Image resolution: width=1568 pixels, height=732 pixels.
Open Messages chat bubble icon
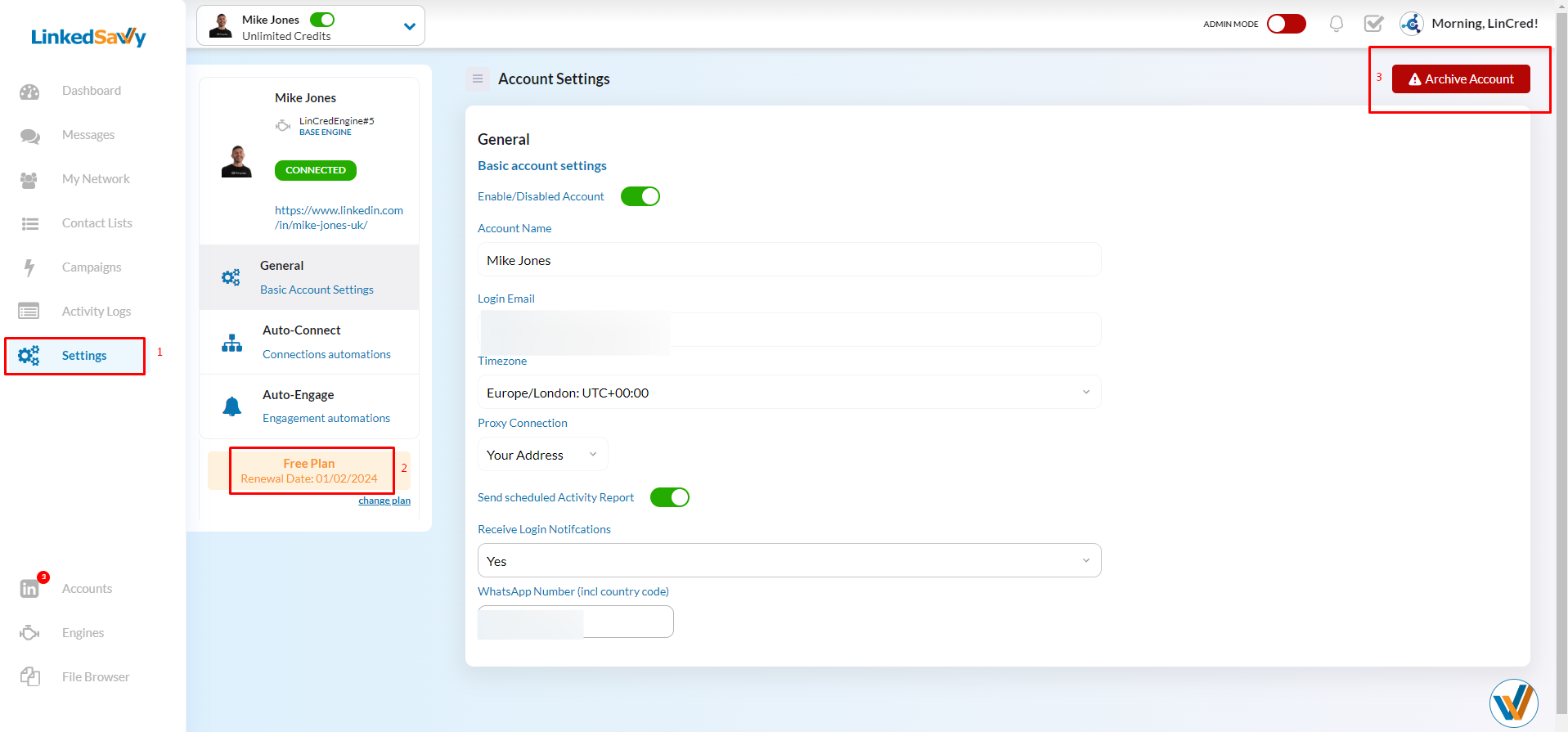point(30,136)
